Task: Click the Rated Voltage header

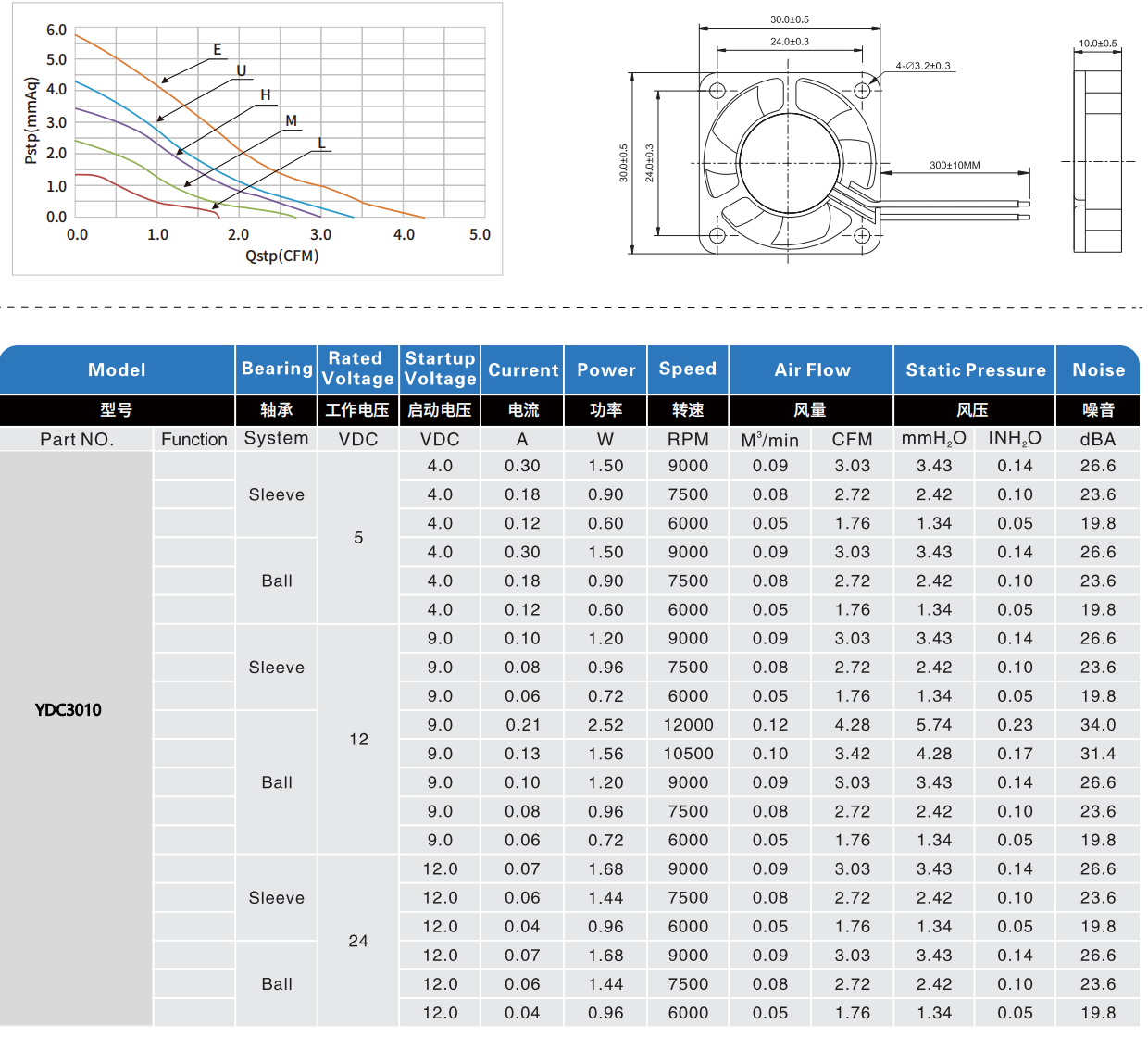Action: [x=357, y=369]
